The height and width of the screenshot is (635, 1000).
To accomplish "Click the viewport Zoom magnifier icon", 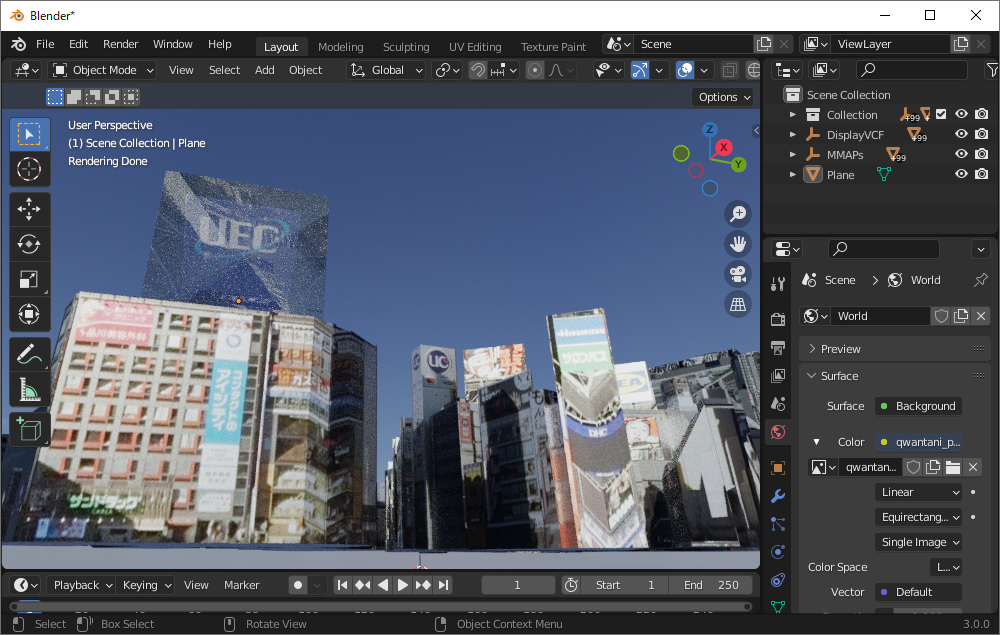I will point(738,214).
